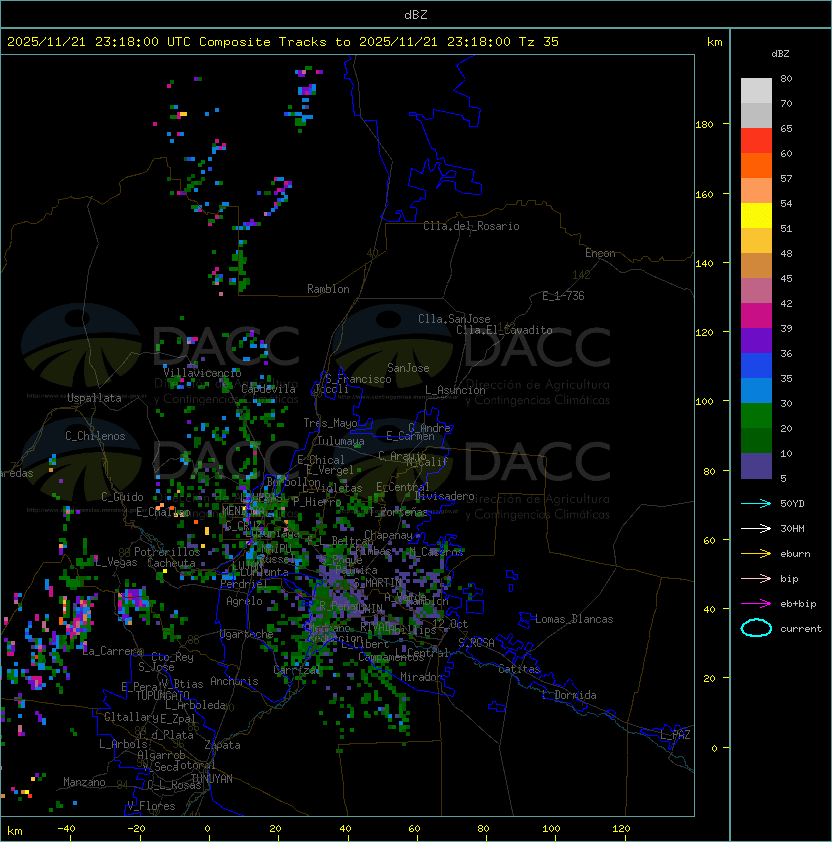Viewport: 832px width, 842px height.
Task: Click the 65 dBZ red swatch
Action: (756, 141)
